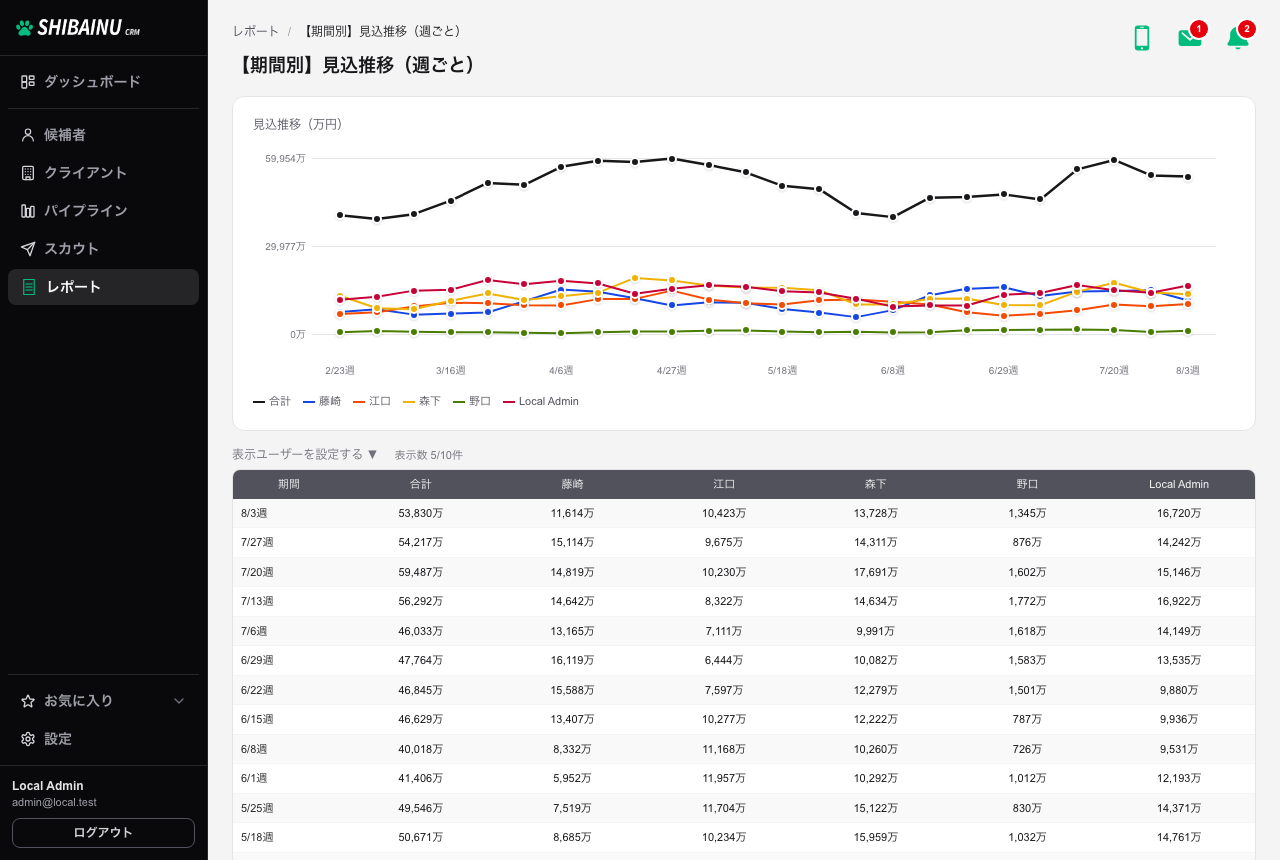Screen dimensions: 1280x860
Task: Open the mobile phone icon in header
Action: click(x=1142, y=38)
